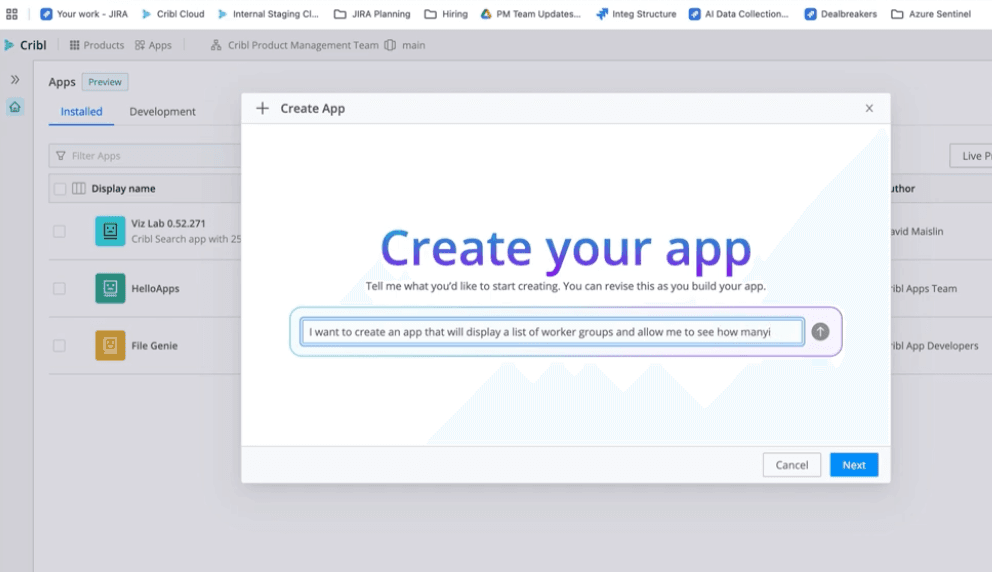
Task: Click the Preview badge
Action: 105,82
